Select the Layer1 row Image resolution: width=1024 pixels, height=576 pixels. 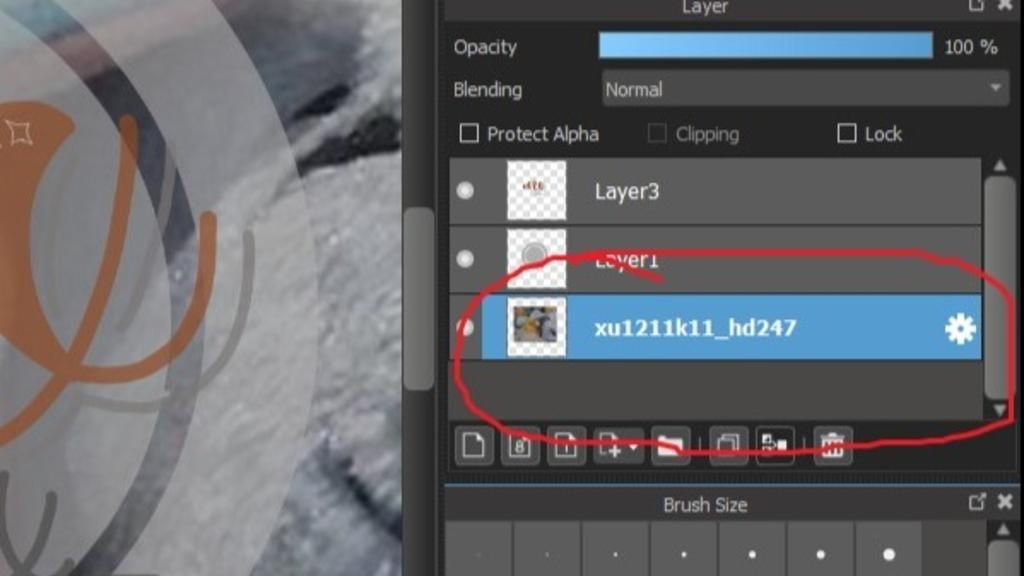point(715,259)
